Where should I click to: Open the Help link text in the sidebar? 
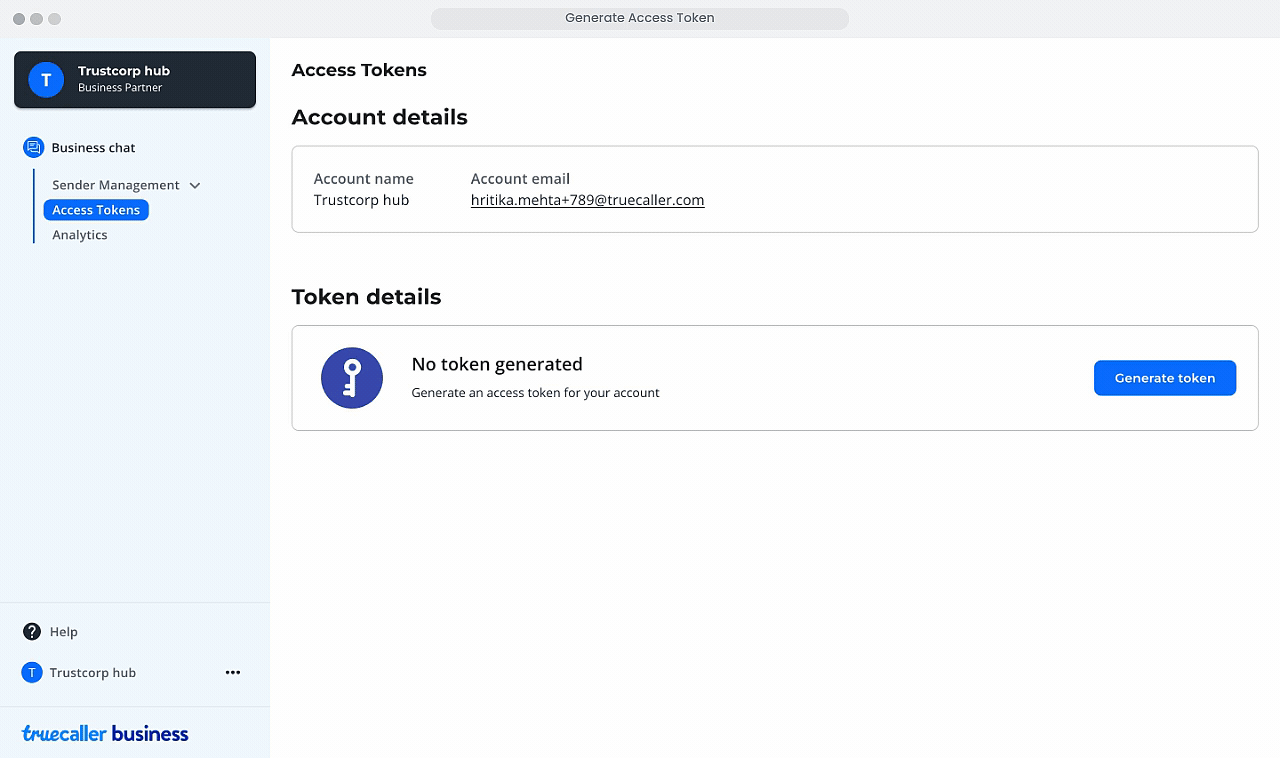point(64,632)
